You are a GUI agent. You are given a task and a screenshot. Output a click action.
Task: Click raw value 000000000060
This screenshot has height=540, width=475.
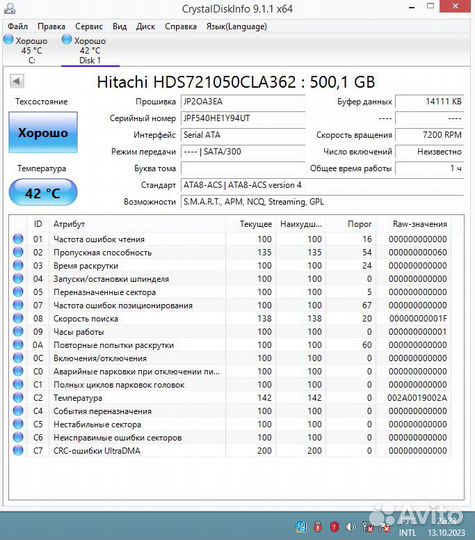418,252
